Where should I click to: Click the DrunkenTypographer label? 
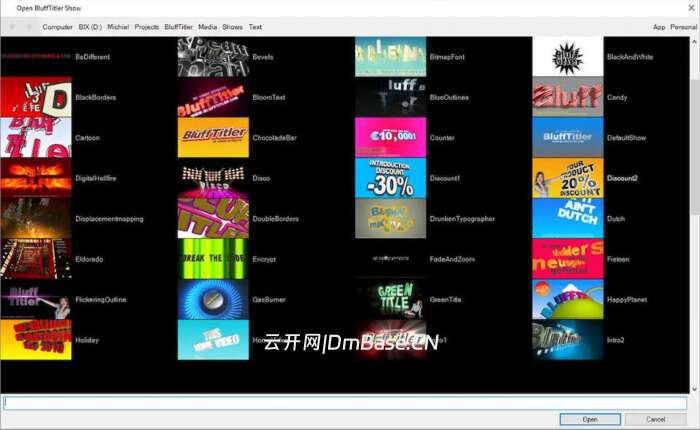[462, 219]
